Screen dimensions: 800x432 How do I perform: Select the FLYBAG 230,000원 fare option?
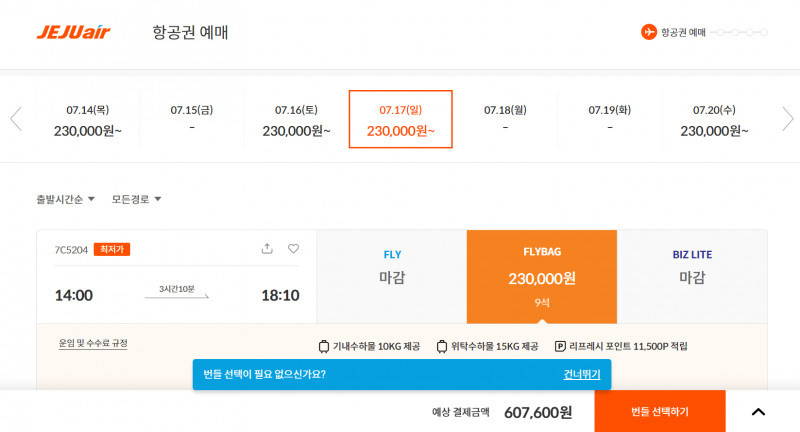click(x=542, y=277)
